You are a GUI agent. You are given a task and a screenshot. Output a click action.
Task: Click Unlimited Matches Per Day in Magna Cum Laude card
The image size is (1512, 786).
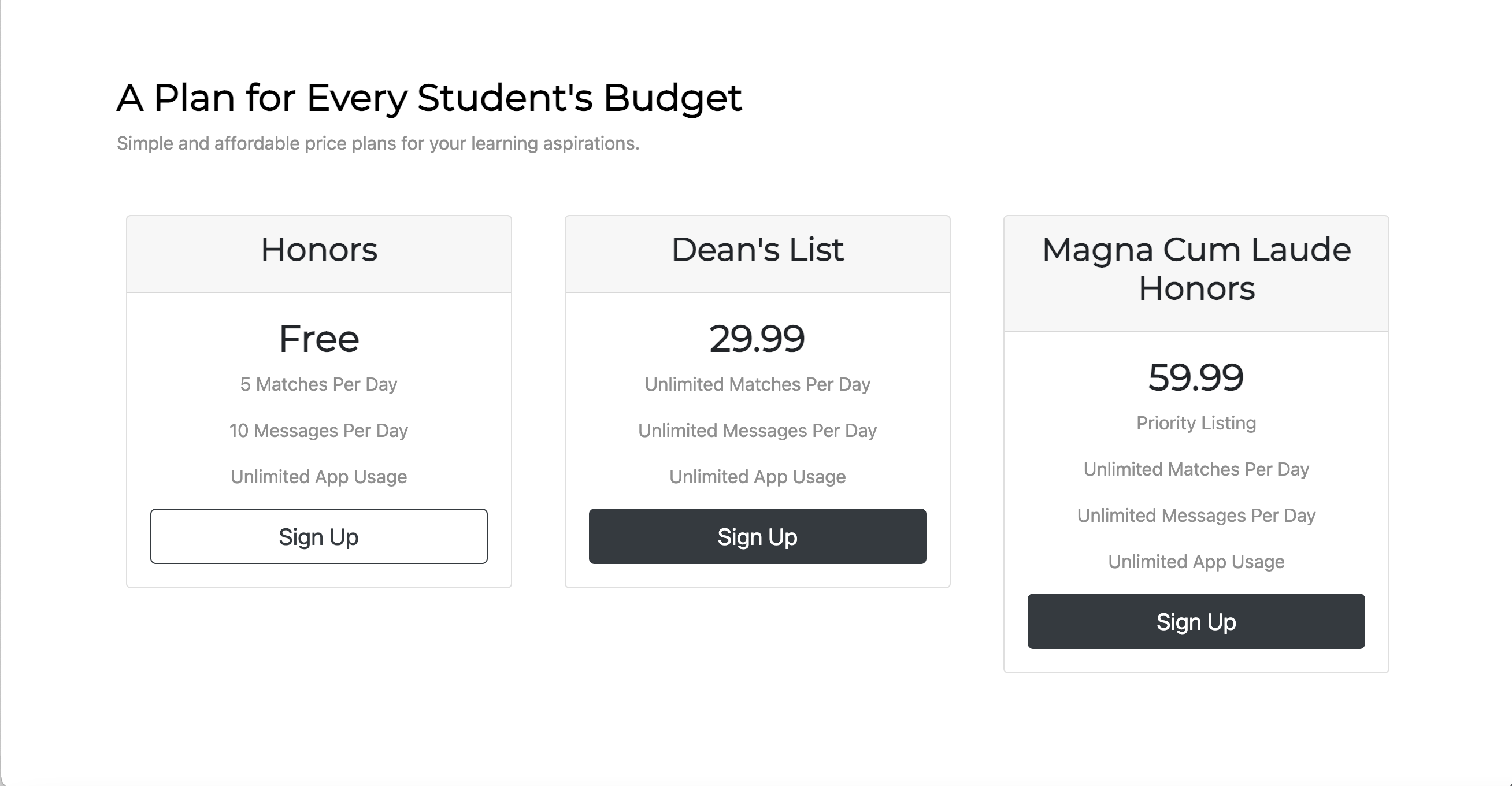tap(1196, 470)
